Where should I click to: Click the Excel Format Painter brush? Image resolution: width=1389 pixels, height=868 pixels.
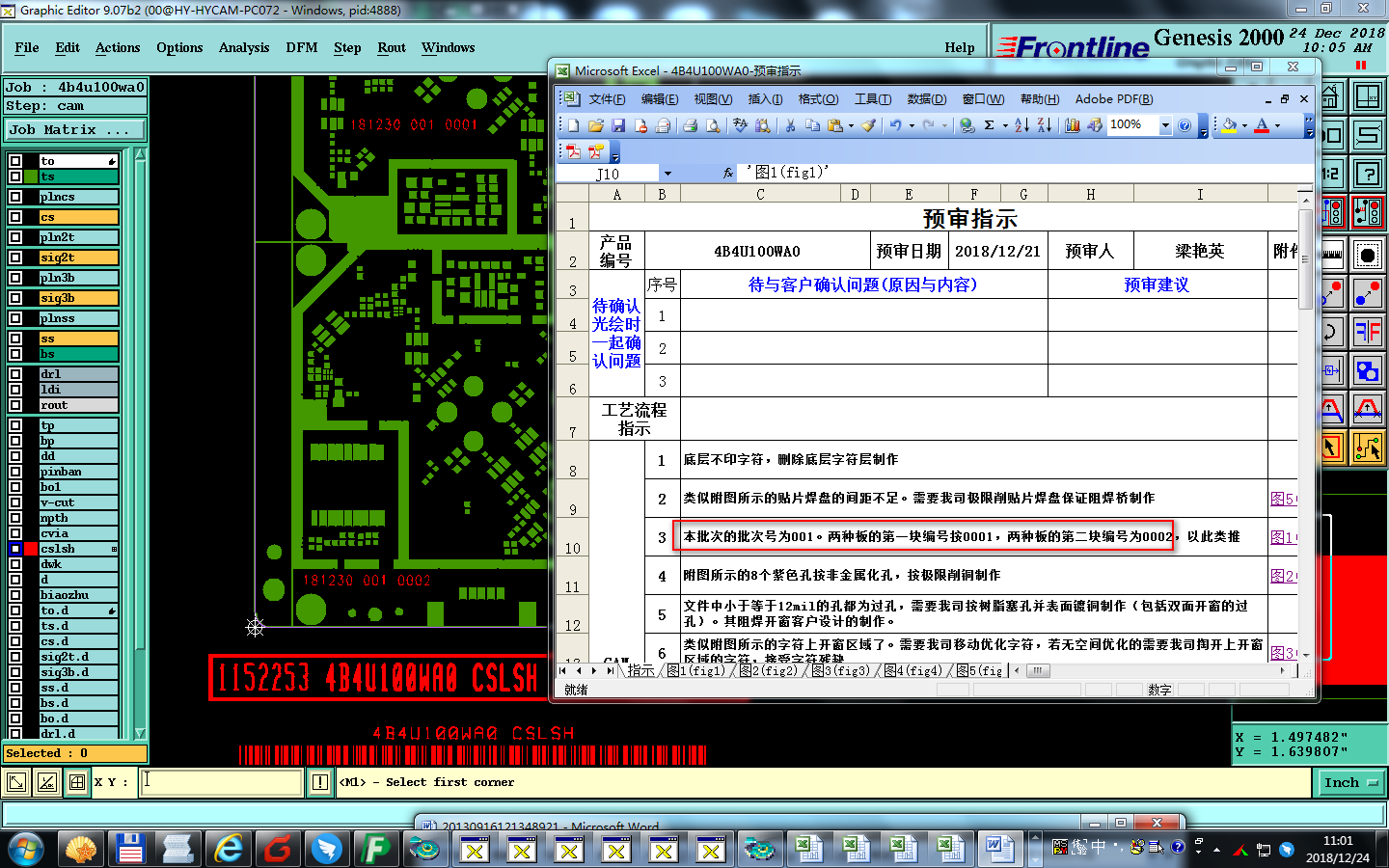(x=868, y=125)
